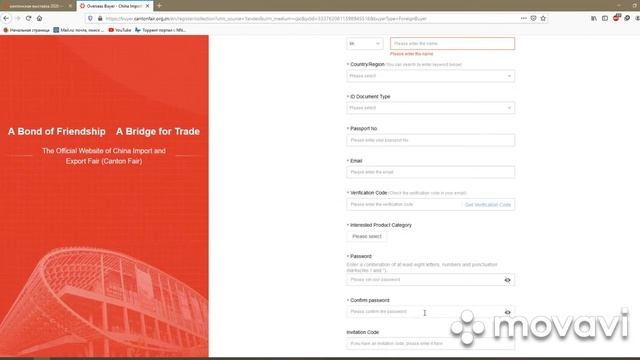Viewport: 640px width, 360px height.
Task: Close the Overseas Buyer tab
Action: [147, 6]
